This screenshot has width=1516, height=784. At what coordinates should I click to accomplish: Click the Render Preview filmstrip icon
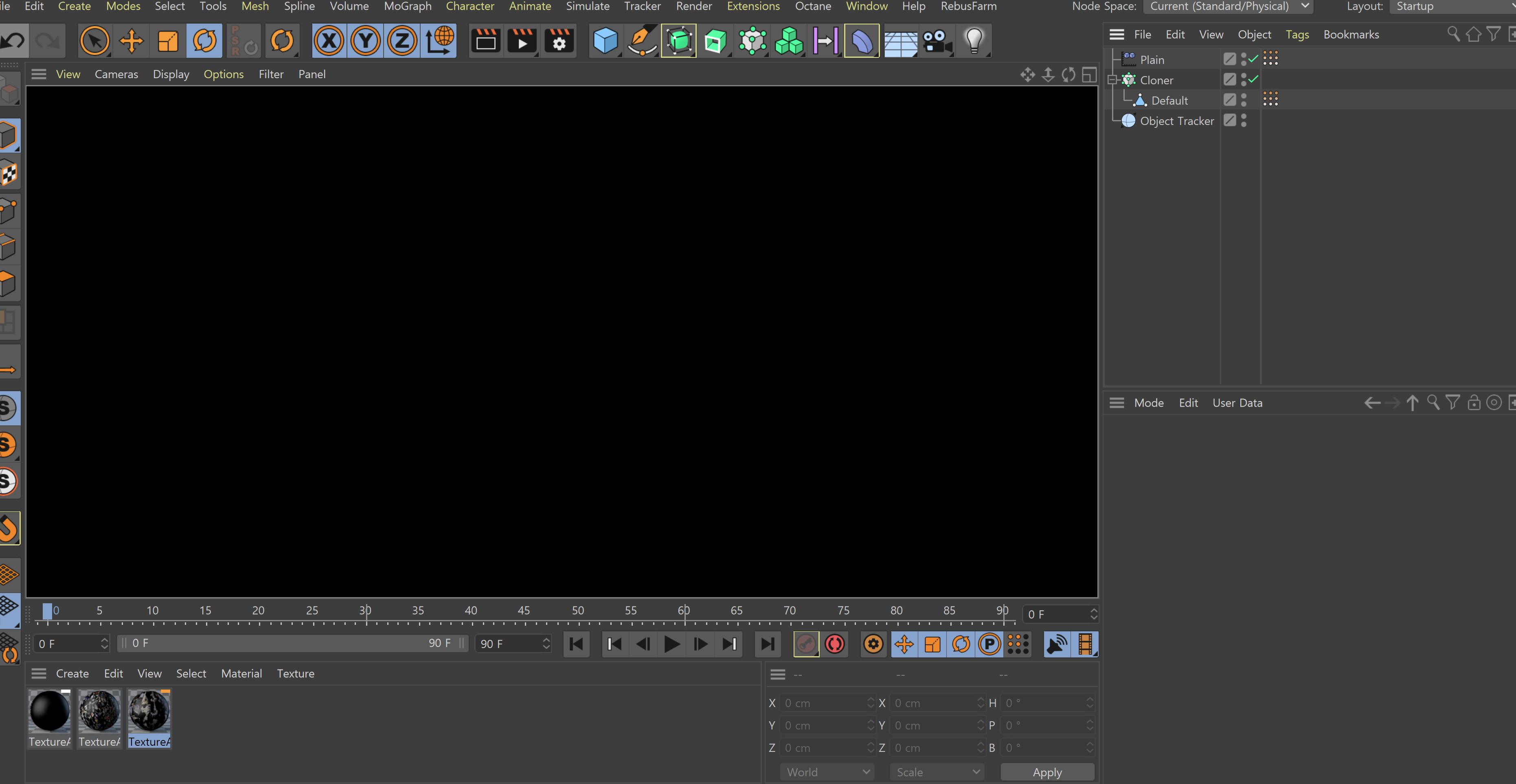pos(1085,644)
